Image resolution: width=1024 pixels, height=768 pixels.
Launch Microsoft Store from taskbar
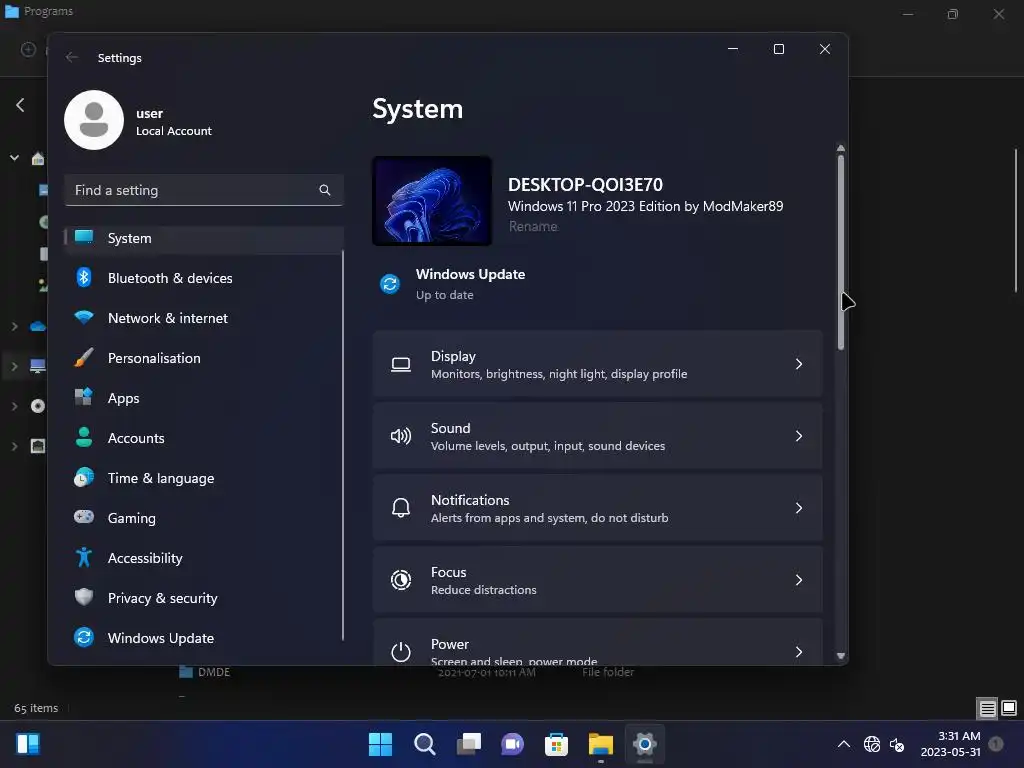[556, 744]
